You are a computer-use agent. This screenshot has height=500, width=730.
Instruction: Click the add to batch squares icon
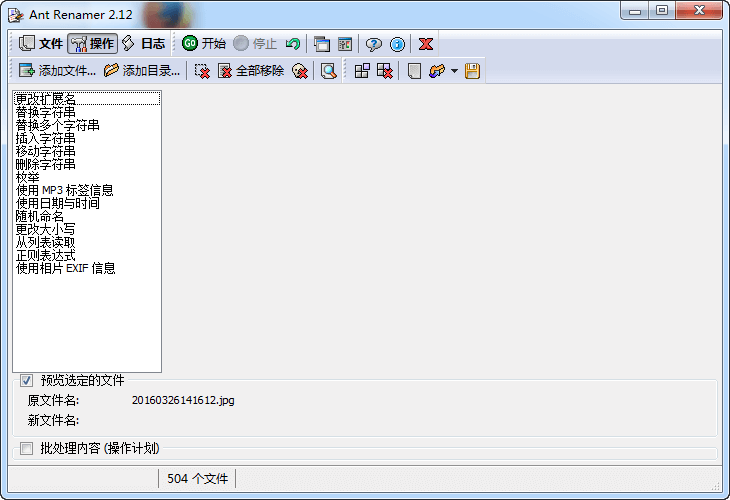point(362,71)
